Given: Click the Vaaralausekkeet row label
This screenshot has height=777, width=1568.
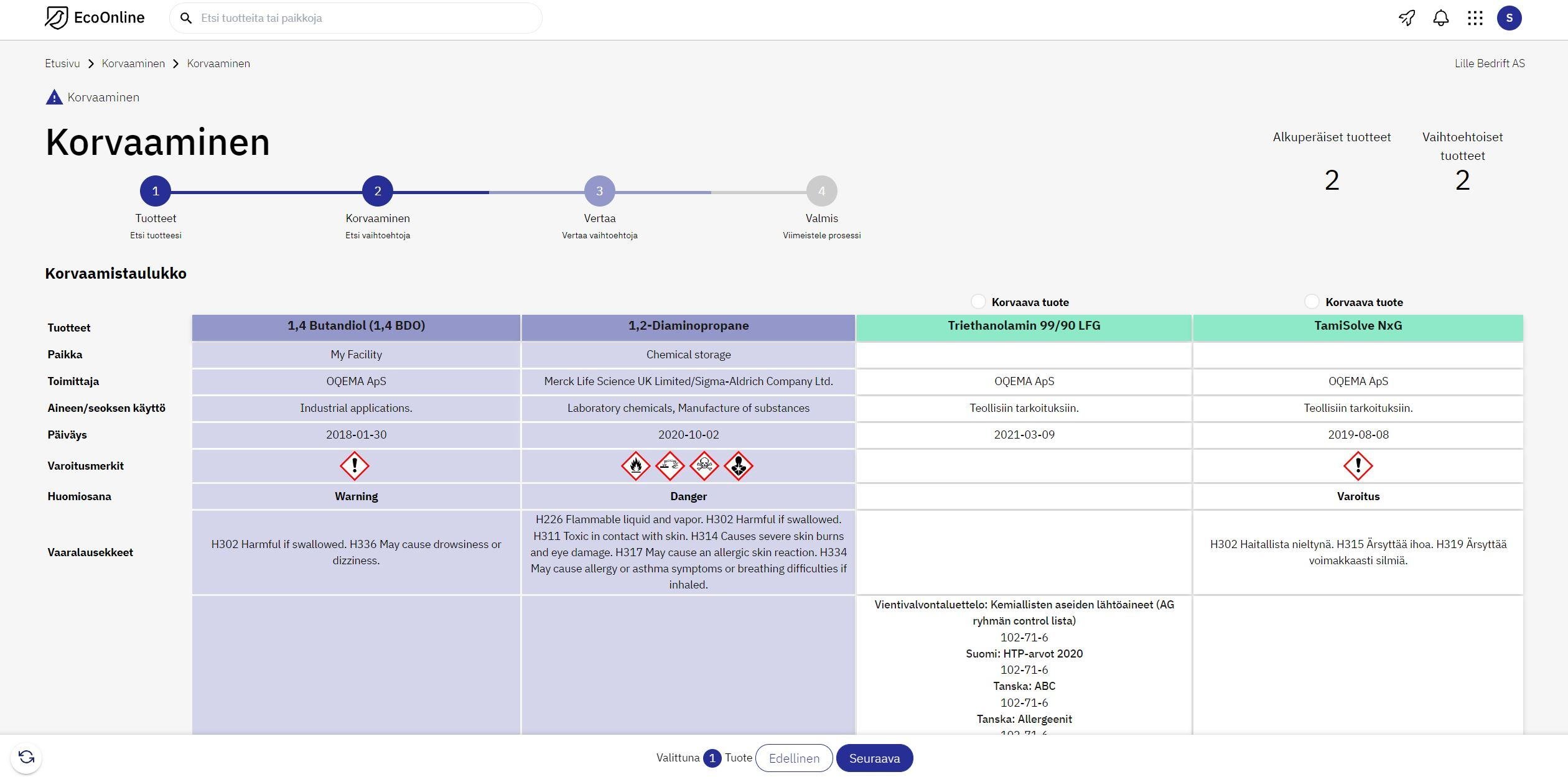Looking at the screenshot, I should point(90,552).
